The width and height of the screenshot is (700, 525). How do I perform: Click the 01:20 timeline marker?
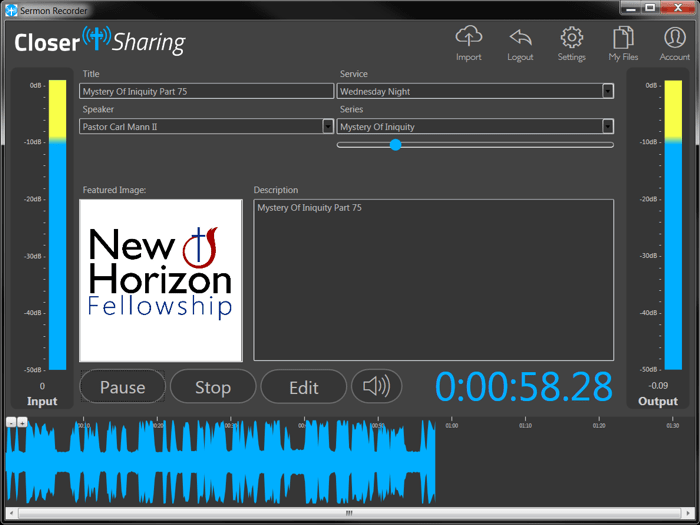599,425
